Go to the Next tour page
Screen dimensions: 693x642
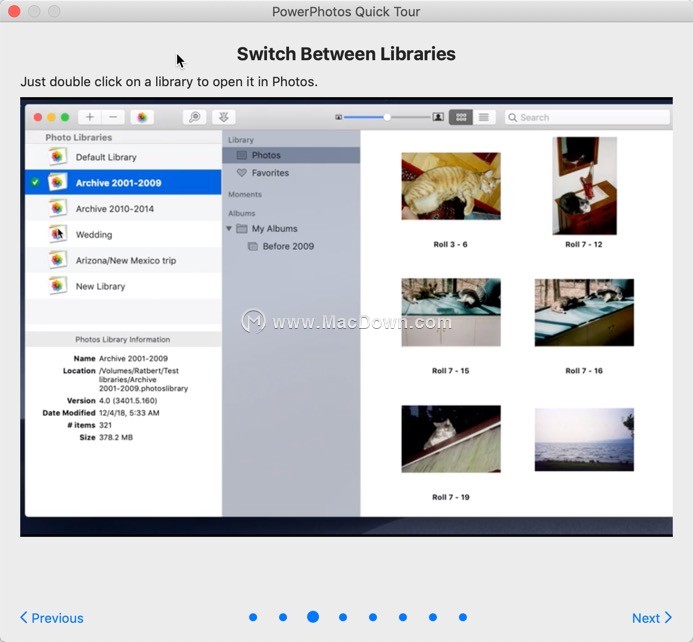click(652, 618)
